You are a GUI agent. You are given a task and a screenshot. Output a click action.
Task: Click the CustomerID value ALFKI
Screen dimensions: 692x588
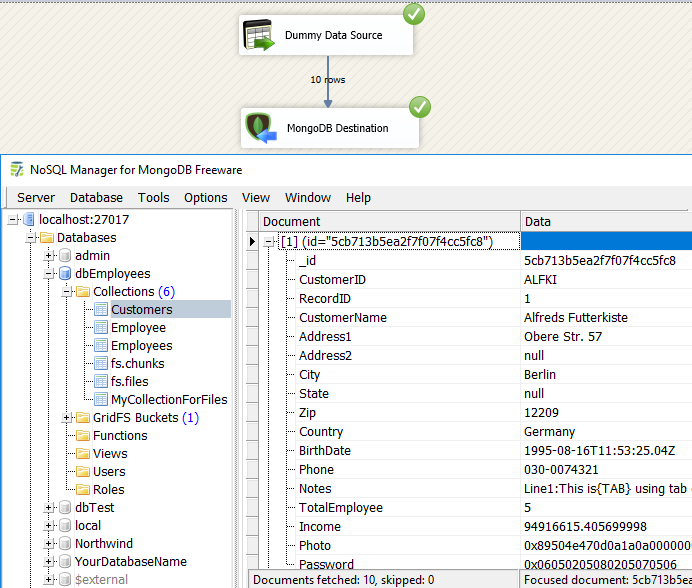pyautogui.click(x=540, y=280)
